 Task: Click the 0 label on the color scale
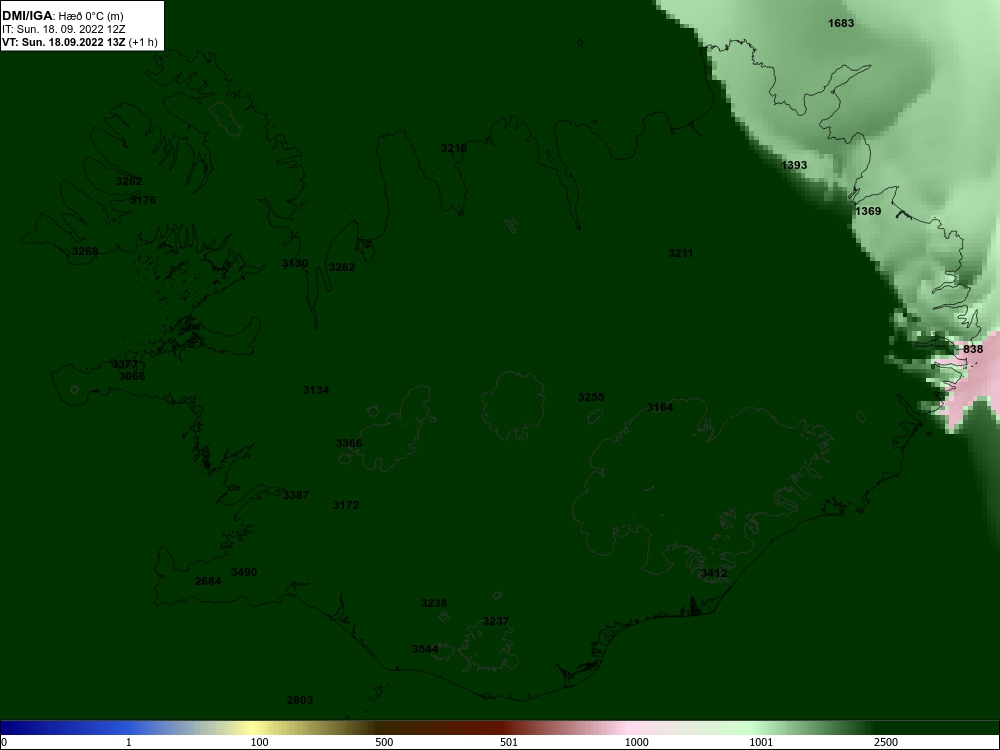click(3, 742)
